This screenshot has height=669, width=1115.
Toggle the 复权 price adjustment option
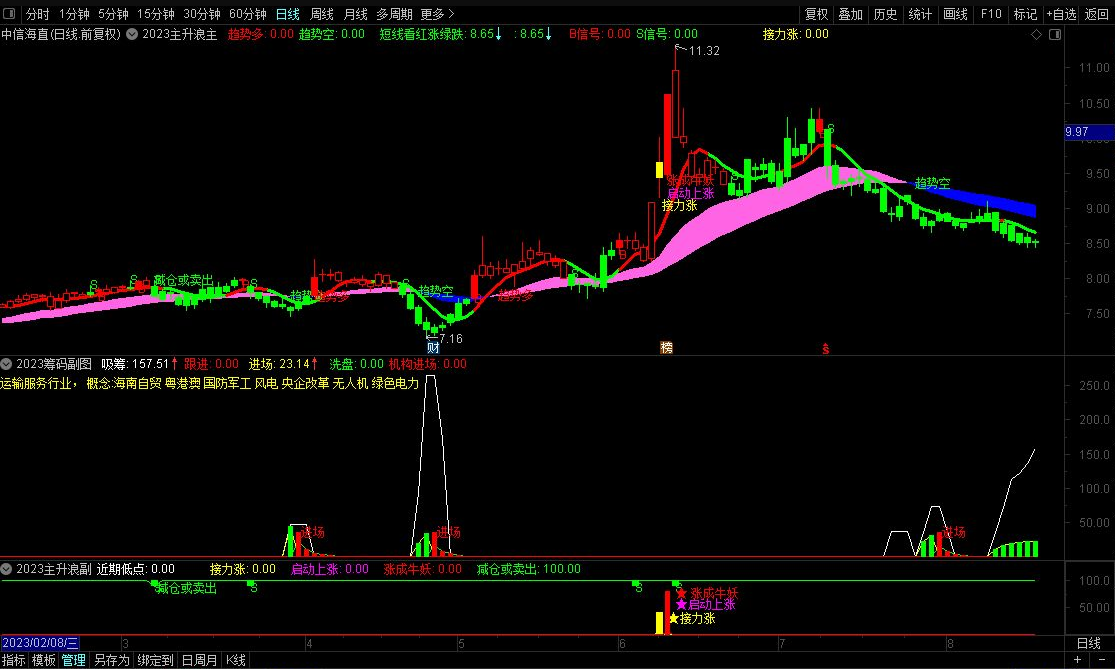coord(816,14)
